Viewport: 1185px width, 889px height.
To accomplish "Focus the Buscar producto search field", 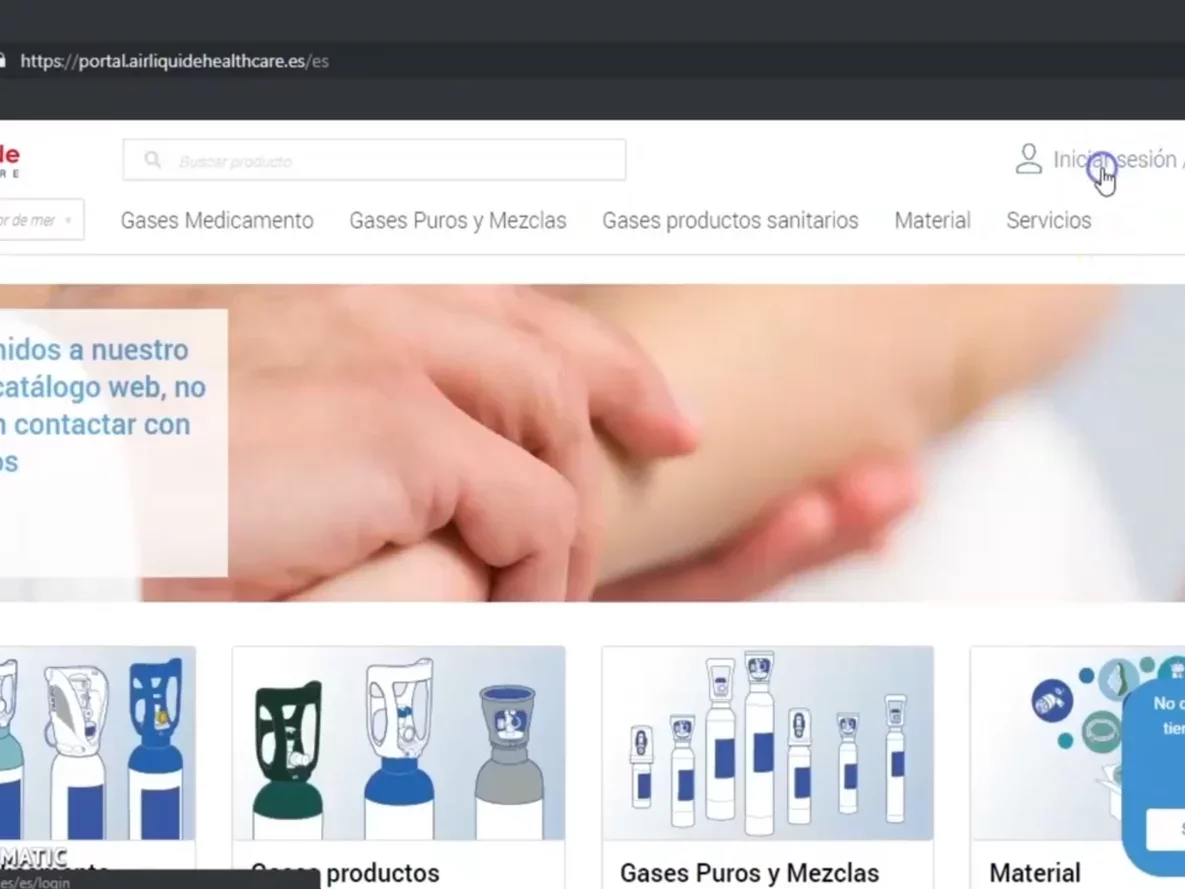I will point(390,160).
